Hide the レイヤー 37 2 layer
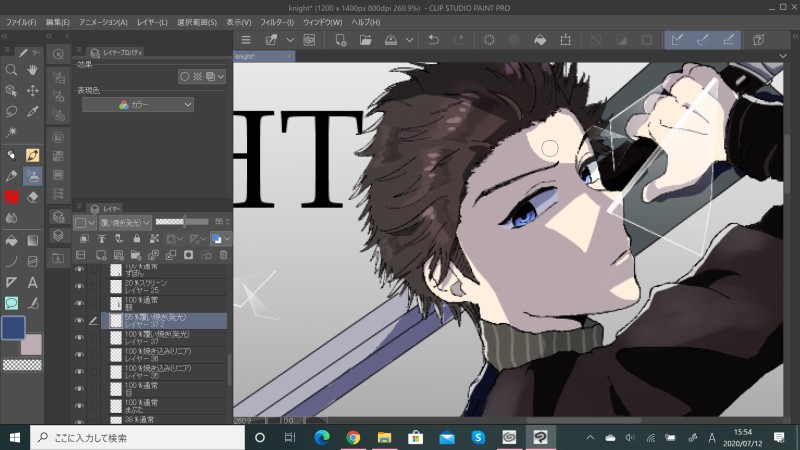Viewport: 800px width, 450px height. point(79,320)
